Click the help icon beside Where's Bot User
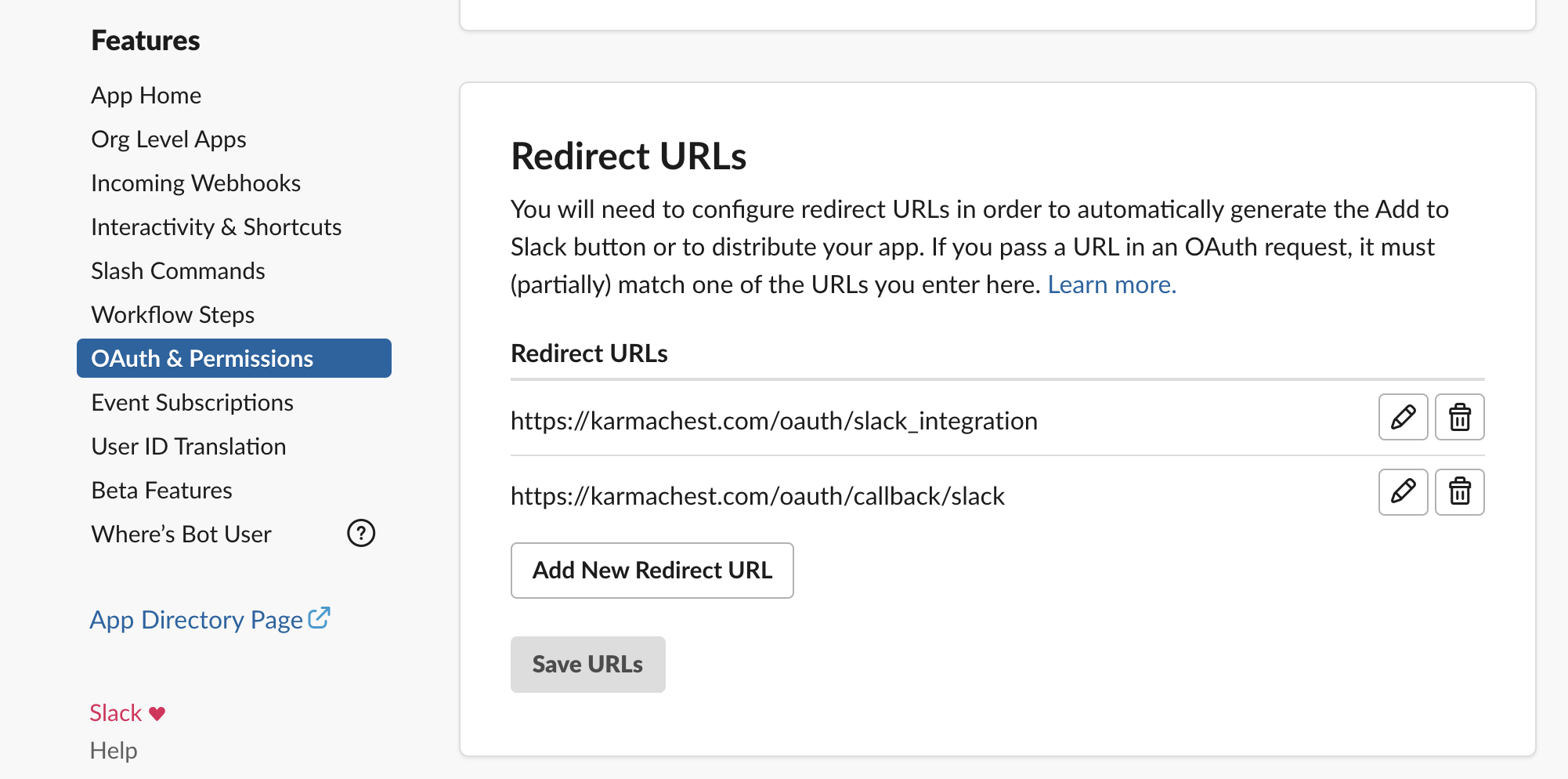1568x779 pixels. coord(361,533)
